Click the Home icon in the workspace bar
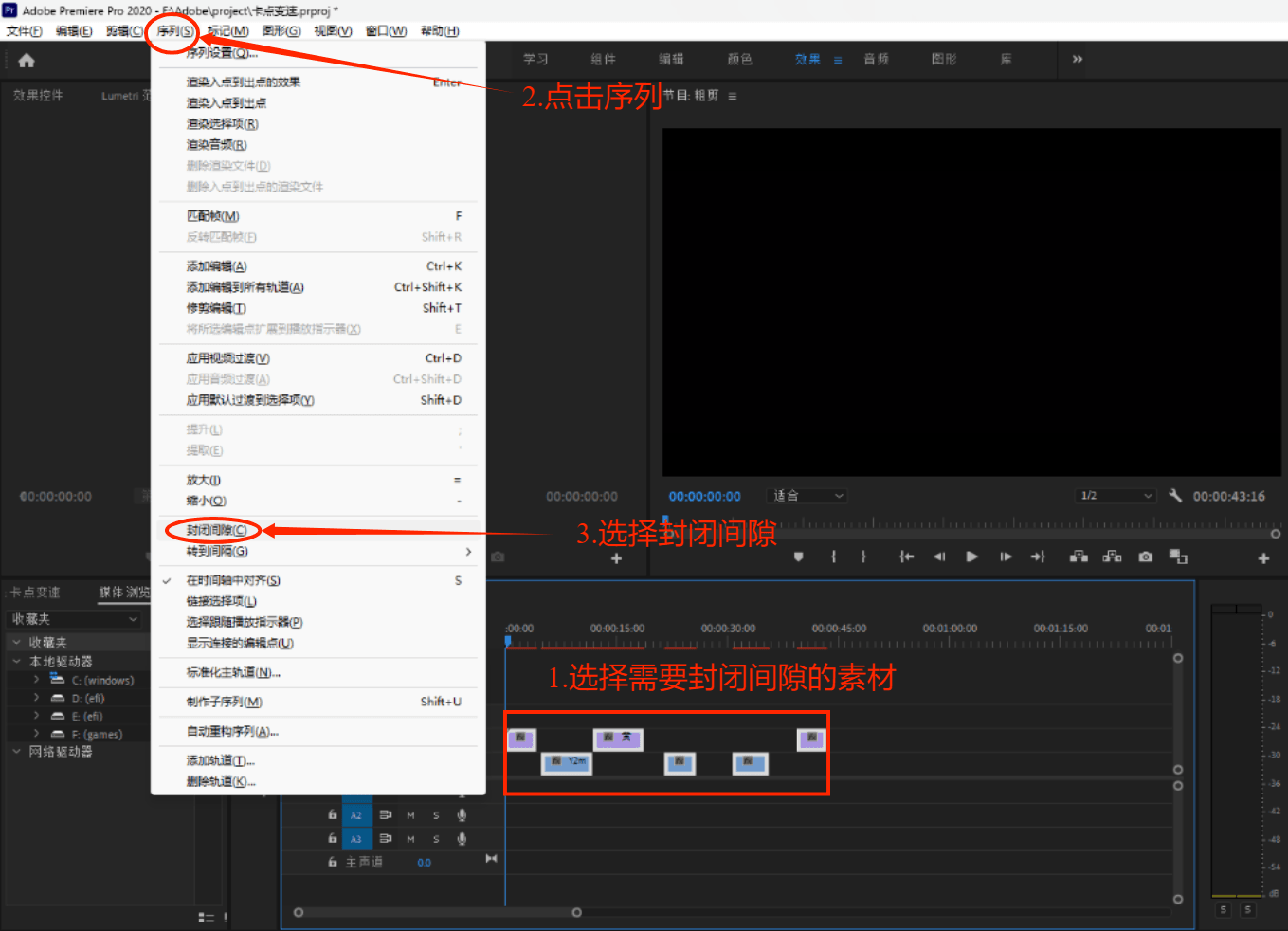 click(27, 61)
